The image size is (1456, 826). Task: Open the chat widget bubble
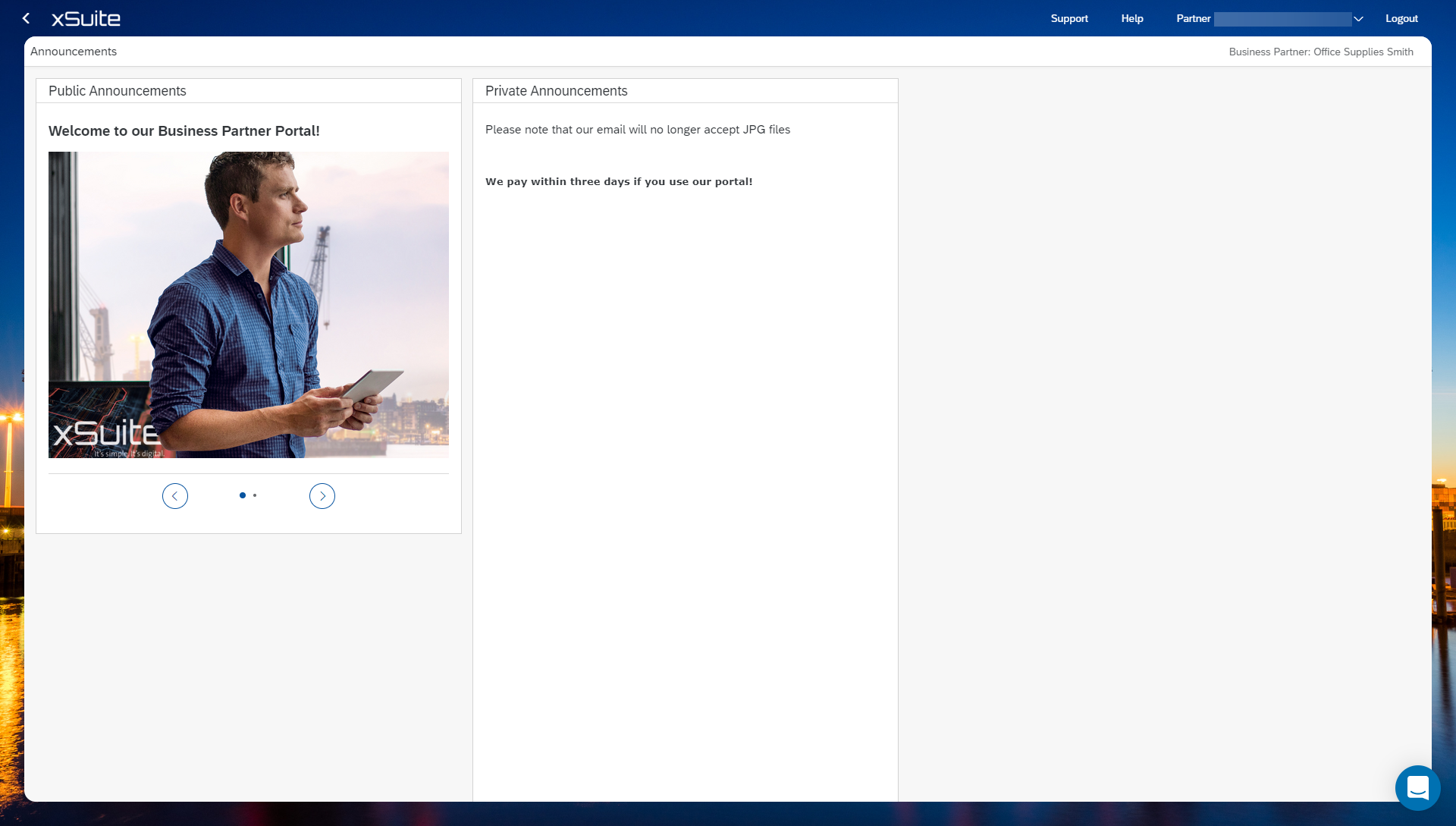click(x=1417, y=787)
